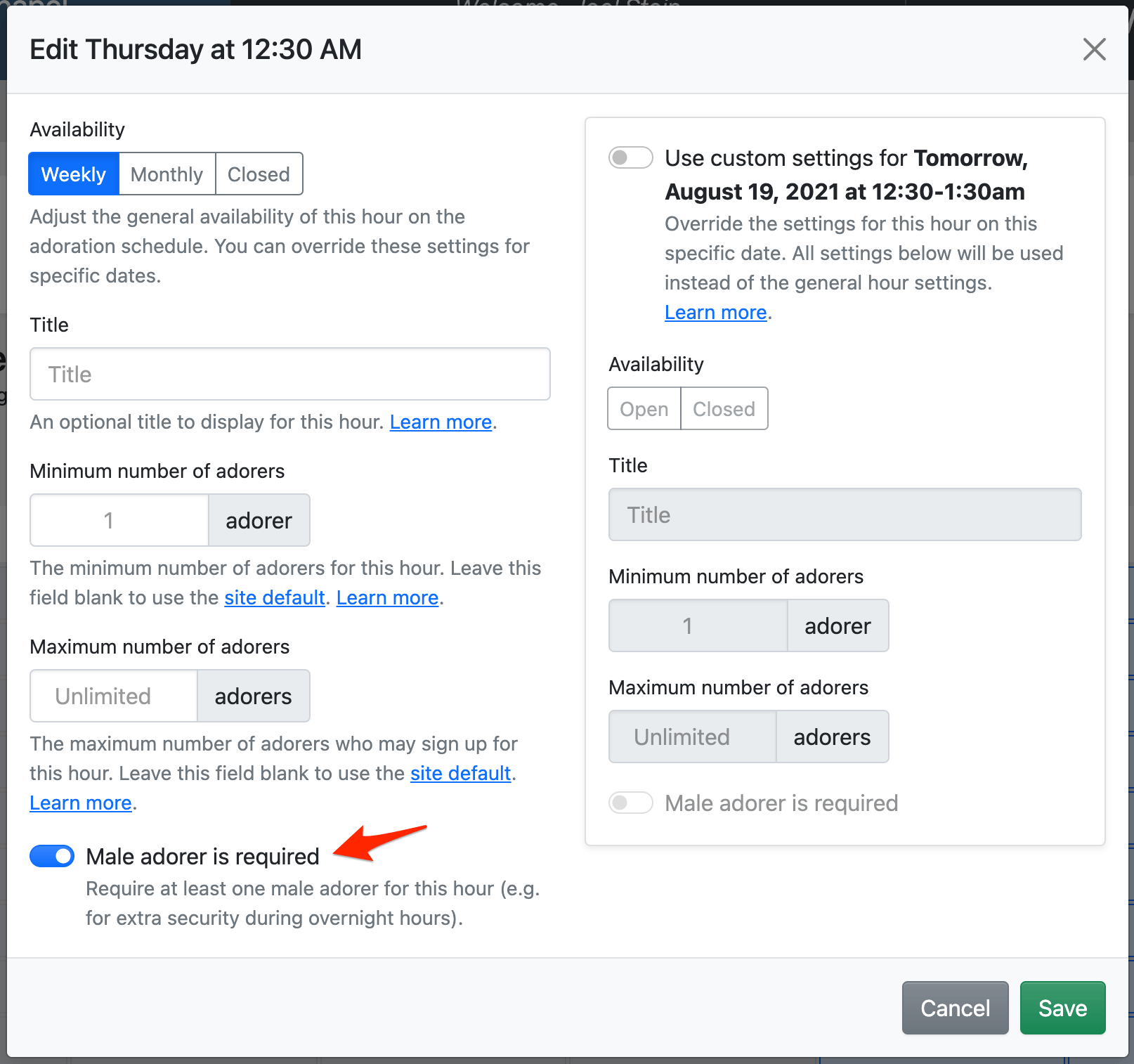Open Learn more link for title
The height and width of the screenshot is (1064, 1134).
pos(441,422)
